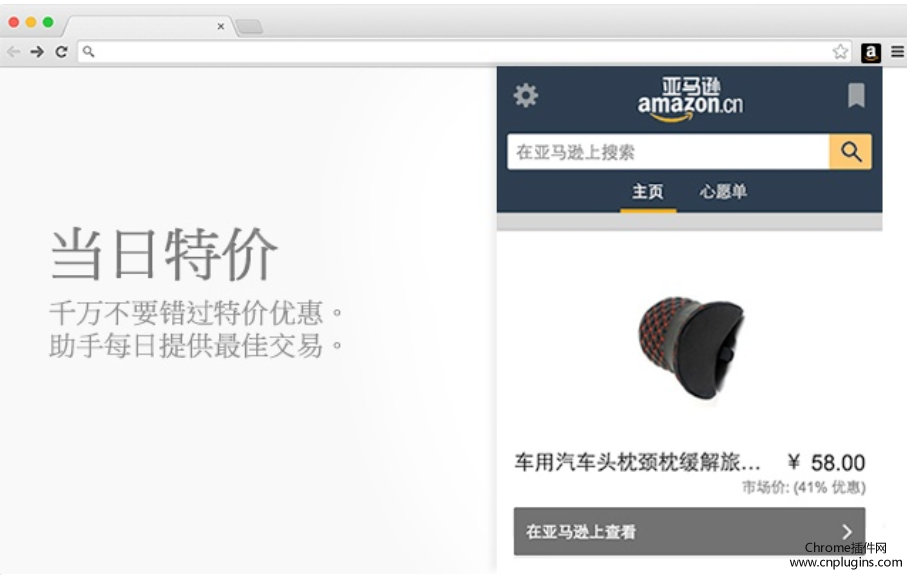Switch to the 主页 tab

(x=648, y=191)
